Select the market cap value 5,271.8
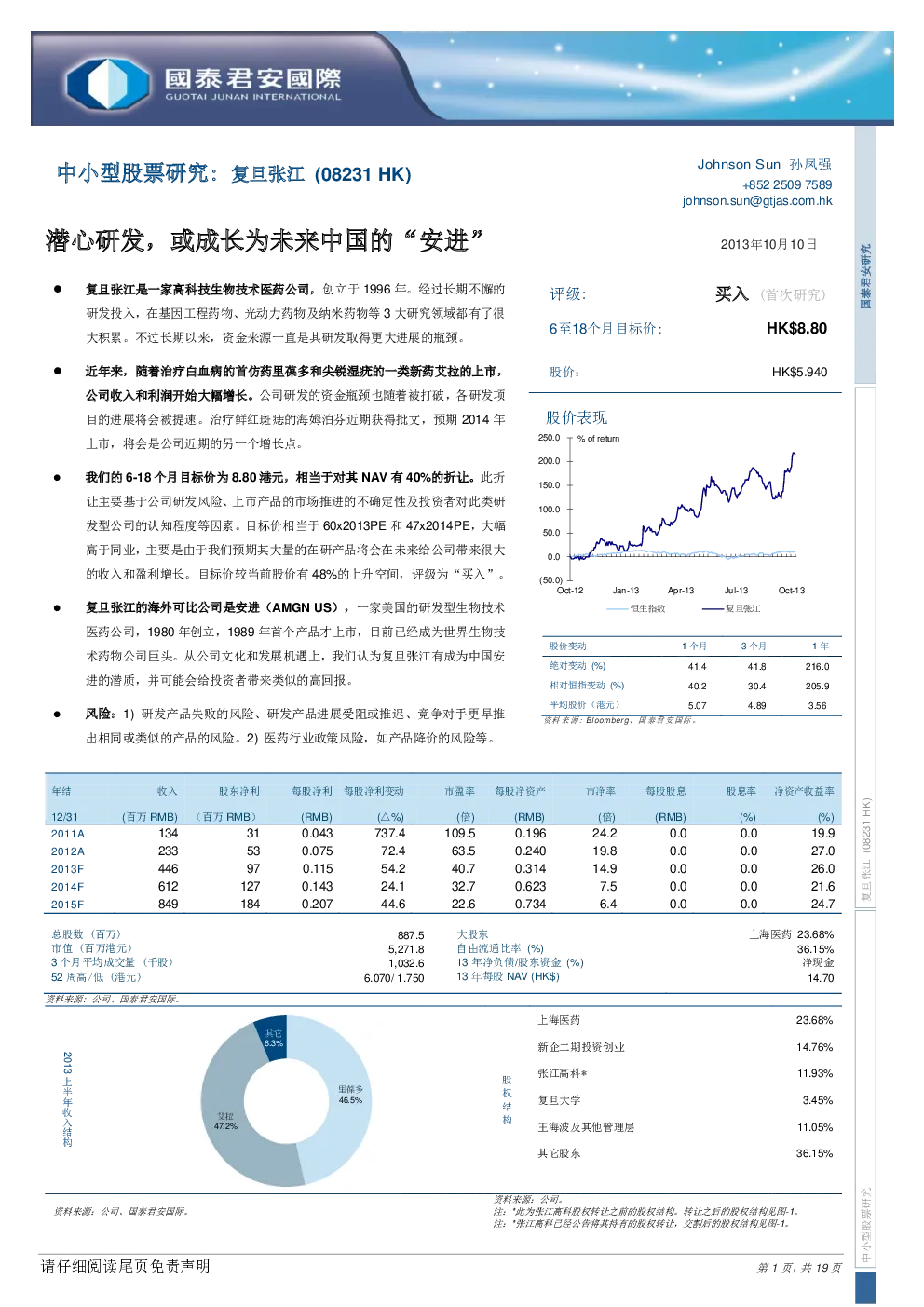The height and width of the screenshot is (1307, 924). coord(406,949)
